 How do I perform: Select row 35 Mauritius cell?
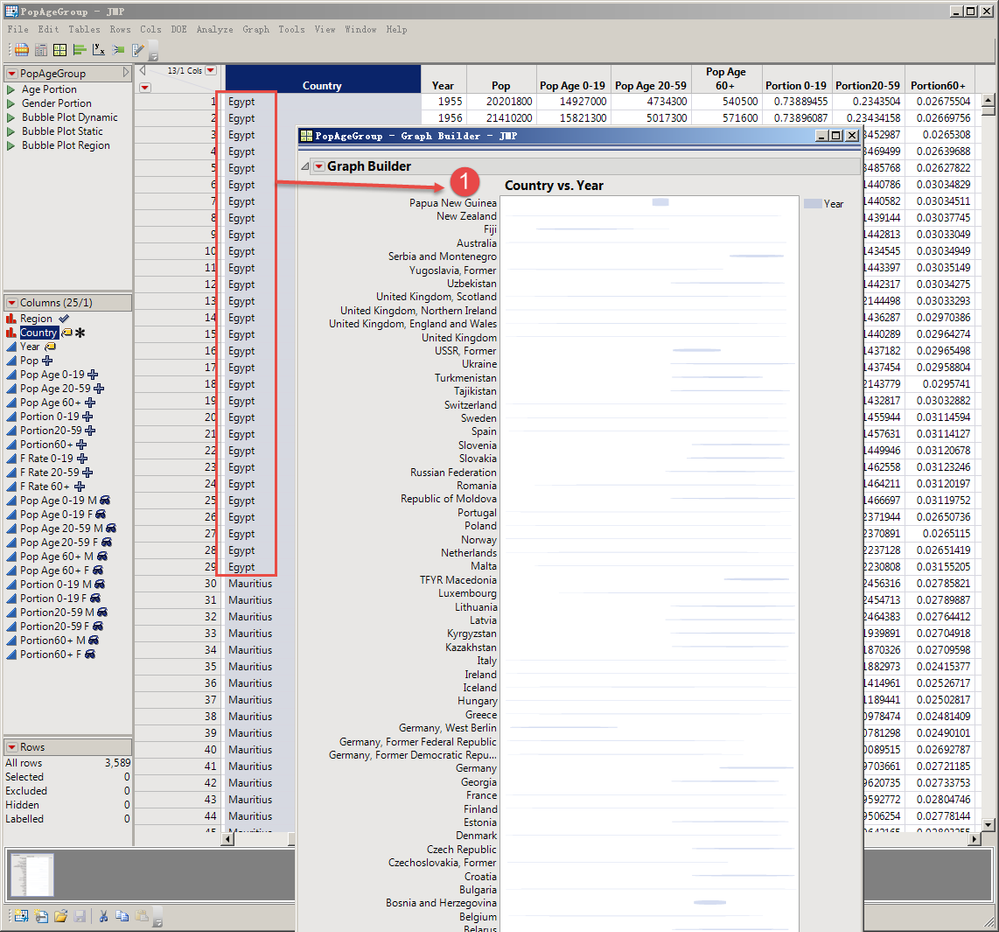point(249,666)
